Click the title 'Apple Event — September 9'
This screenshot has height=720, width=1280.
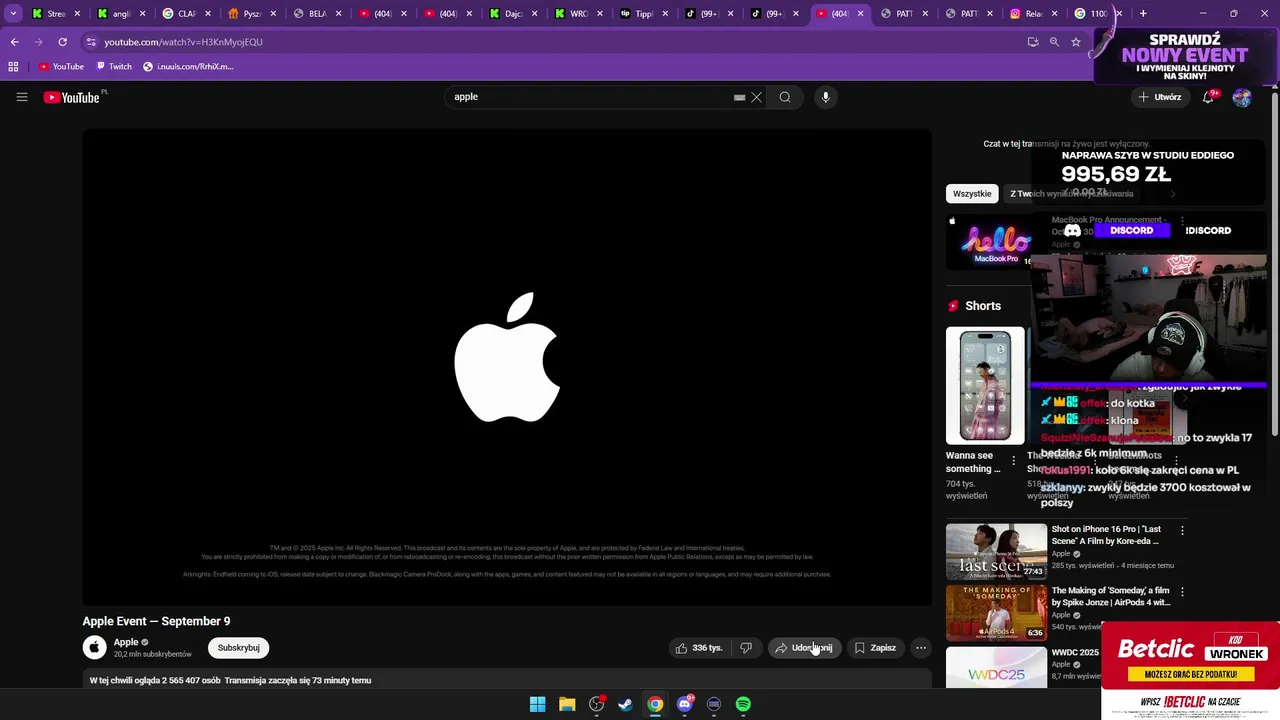pyautogui.click(x=156, y=621)
